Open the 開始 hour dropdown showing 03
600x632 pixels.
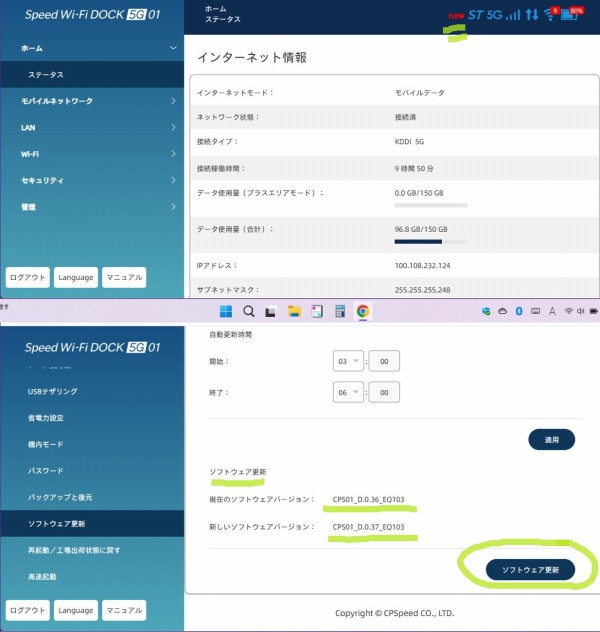pyautogui.click(x=348, y=361)
